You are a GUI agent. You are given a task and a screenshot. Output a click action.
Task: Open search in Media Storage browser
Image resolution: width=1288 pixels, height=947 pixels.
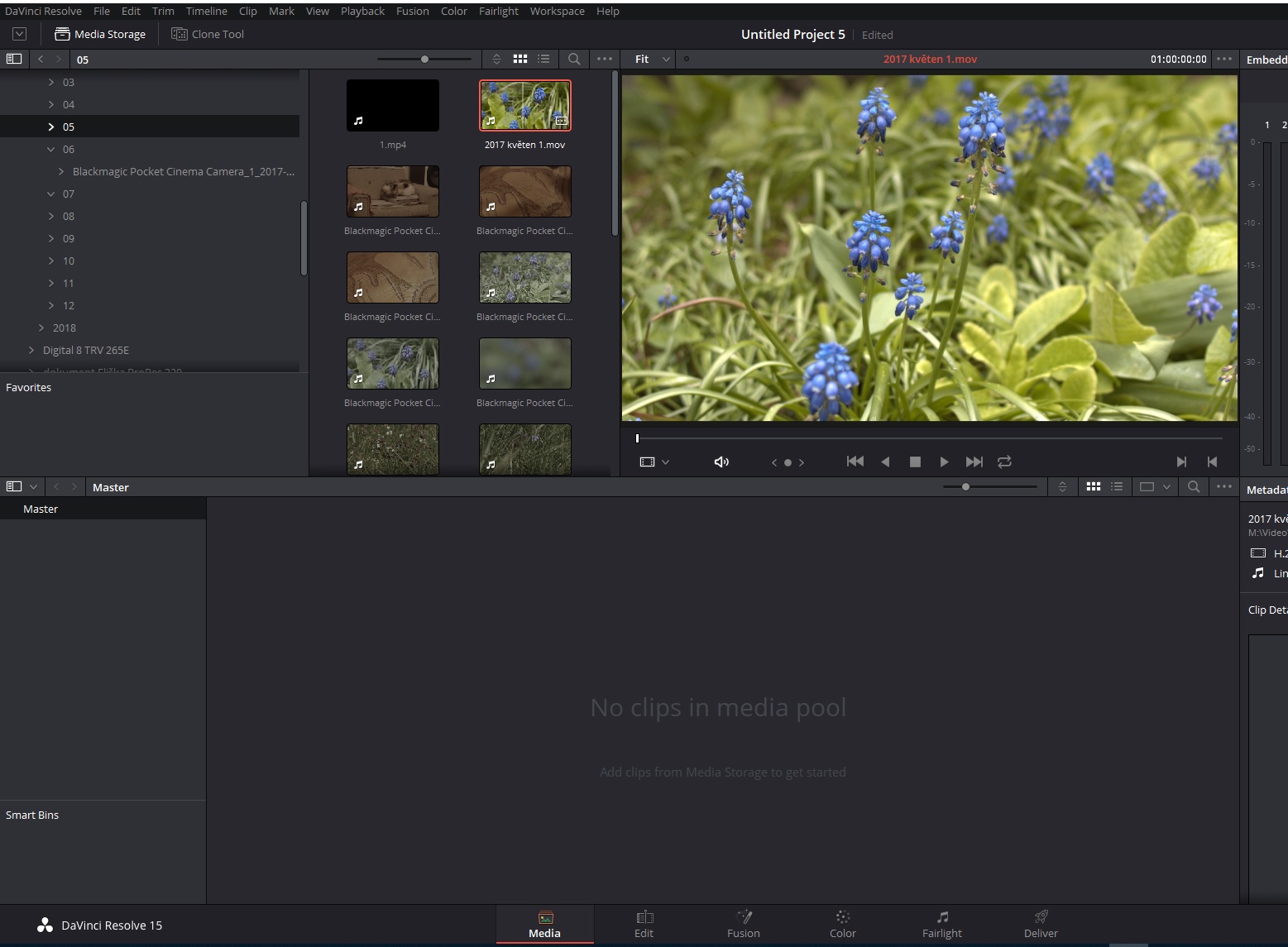[x=574, y=60]
